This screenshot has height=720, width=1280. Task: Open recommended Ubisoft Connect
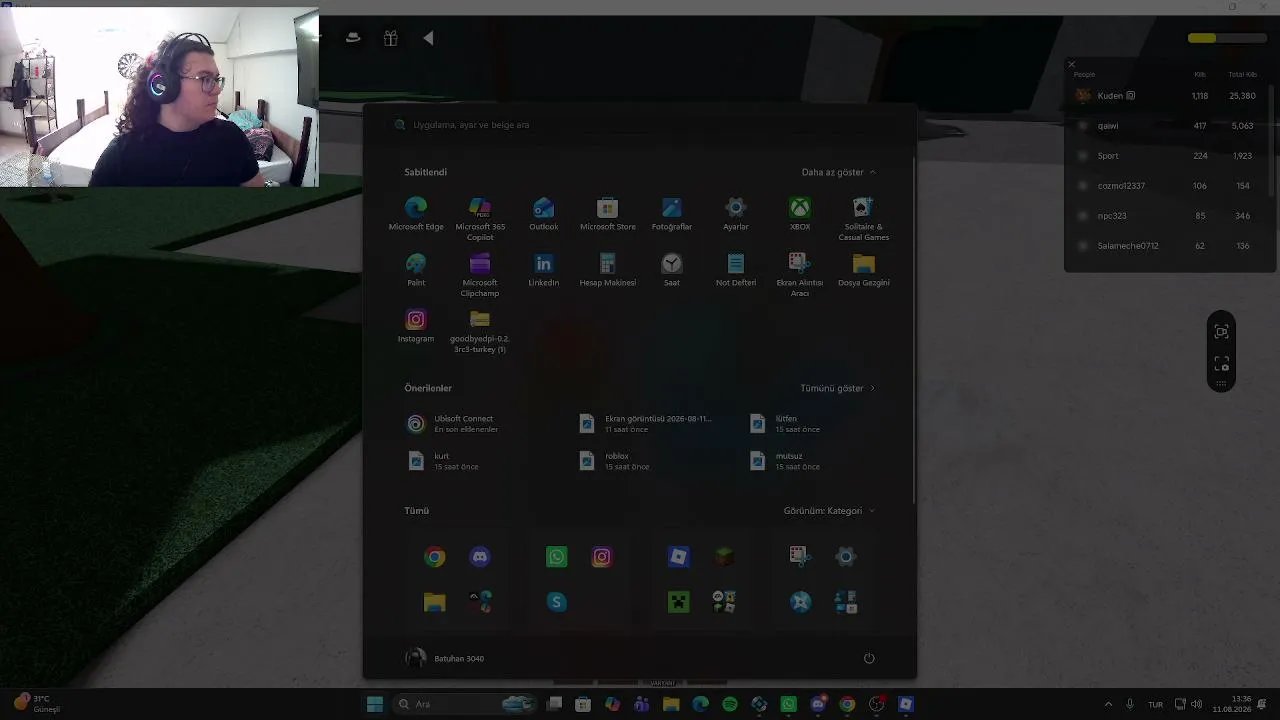(x=453, y=424)
